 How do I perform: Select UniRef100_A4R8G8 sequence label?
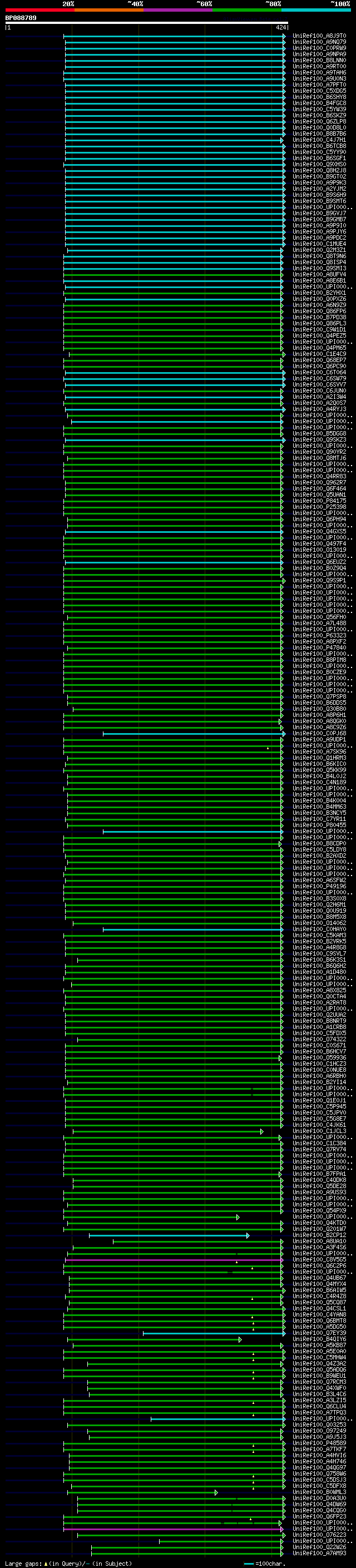319,948
